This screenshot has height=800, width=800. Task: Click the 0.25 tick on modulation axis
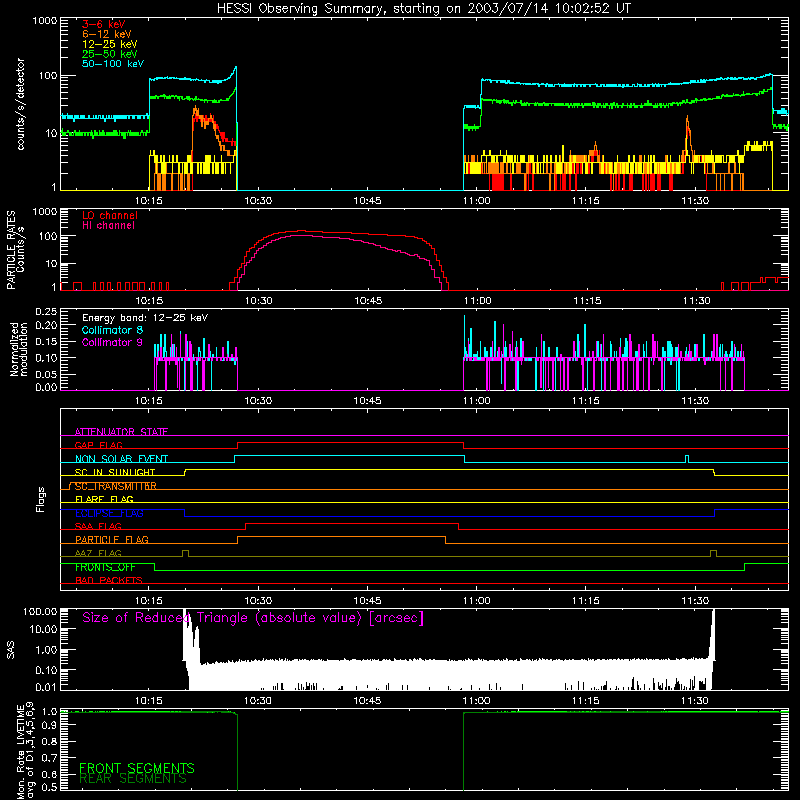[x=46, y=311]
